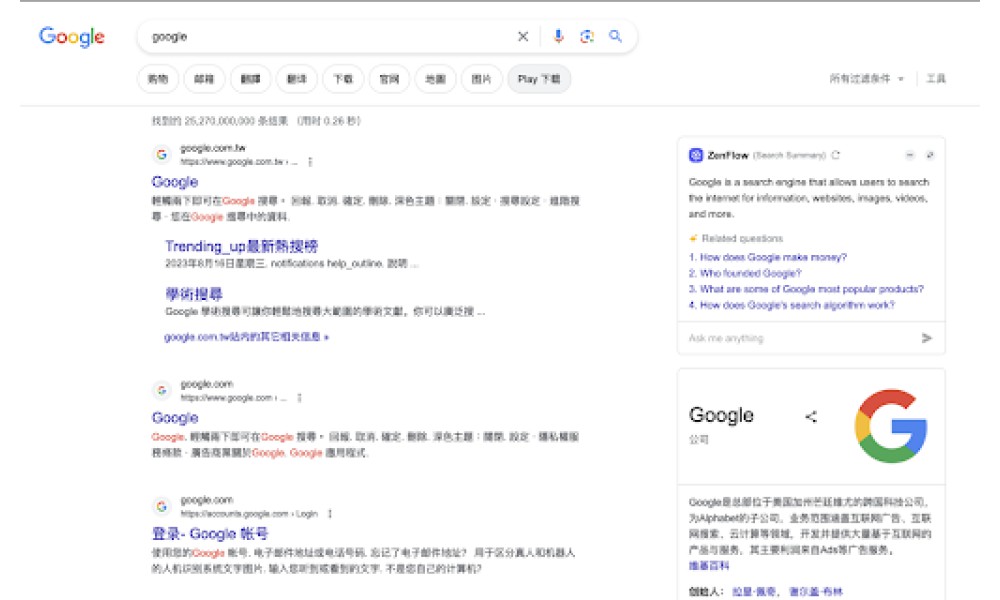This screenshot has height=600, width=1000.
Task: Clear the search box with the X icon
Action: click(522, 36)
